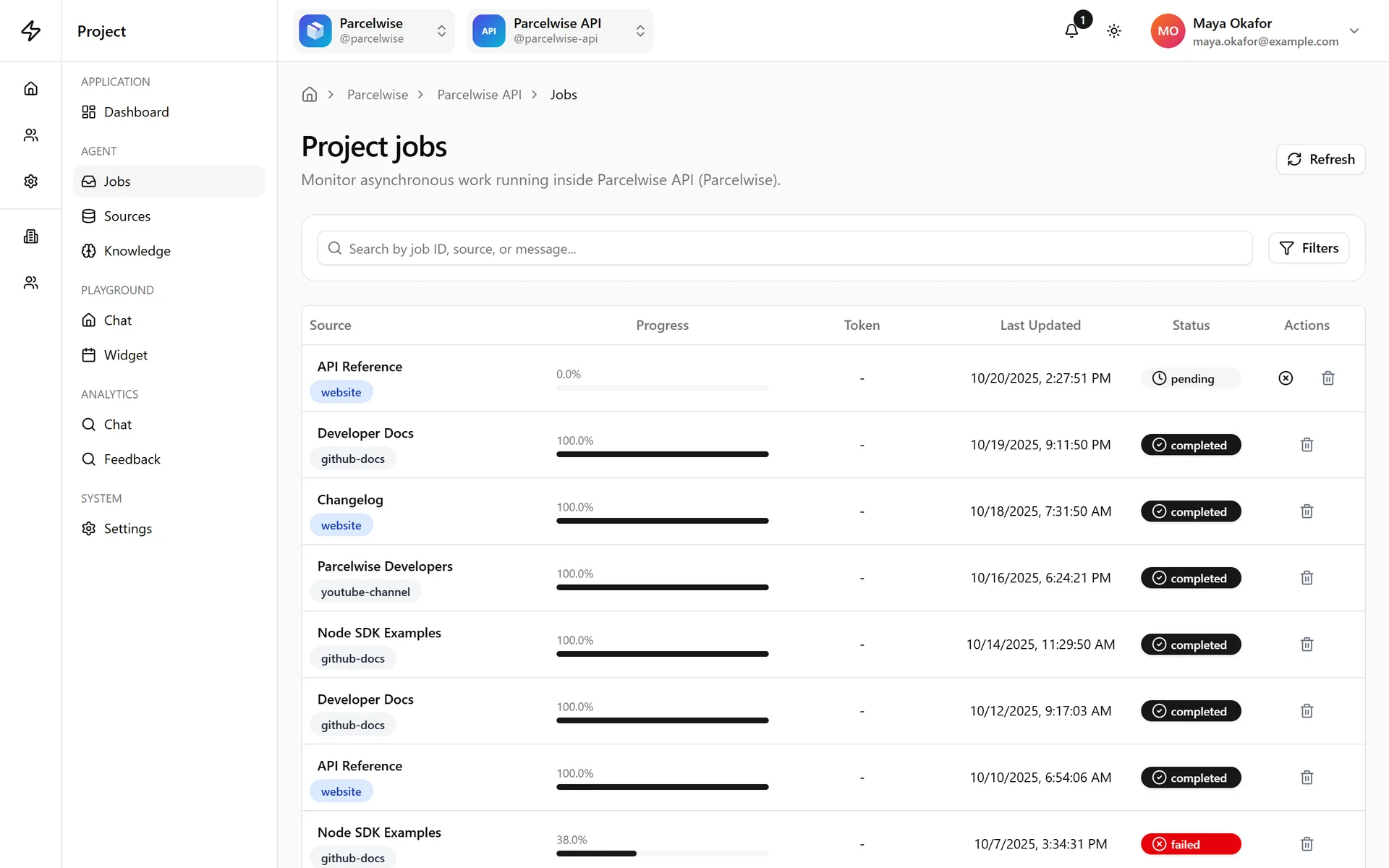Cancel the pending API Reference job
The height and width of the screenshot is (868, 1389).
(x=1286, y=378)
